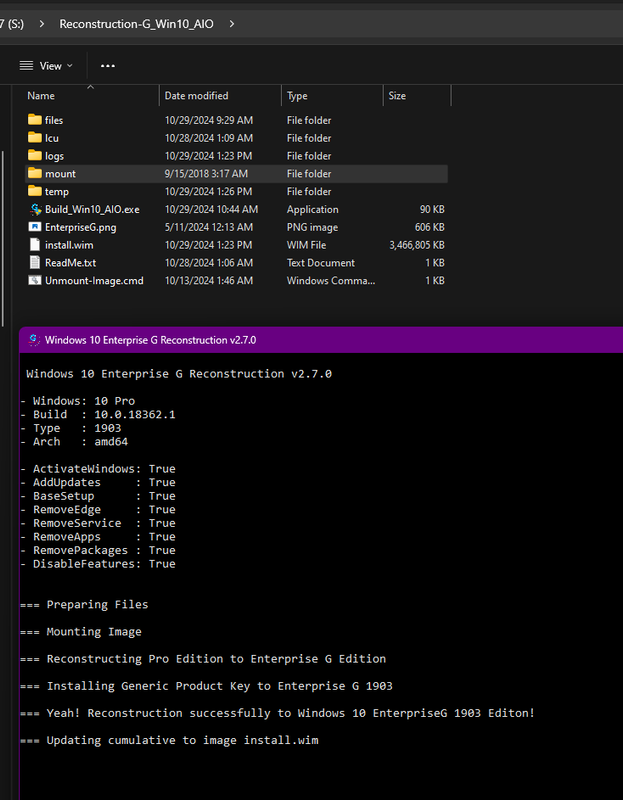The width and height of the screenshot is (623, 800).
Task: Click the WIM File type cell
Action: (306, 245)
